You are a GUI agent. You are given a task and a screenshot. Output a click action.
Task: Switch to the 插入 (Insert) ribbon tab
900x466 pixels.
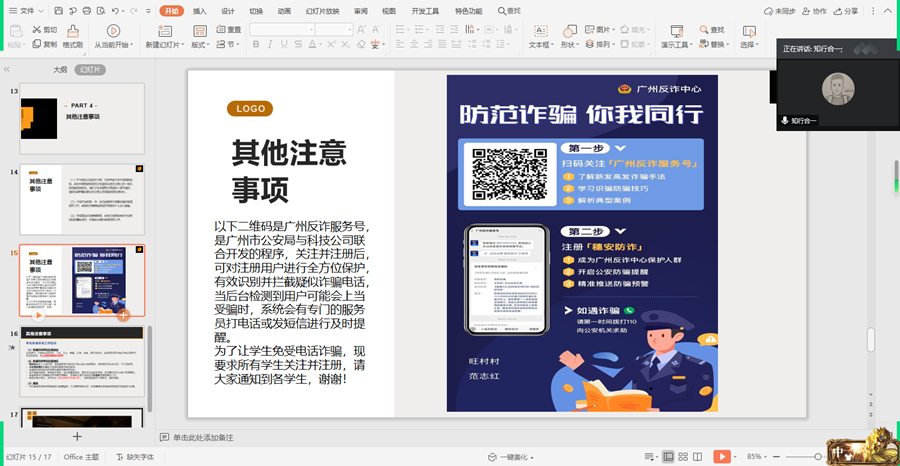click(200, 11)
